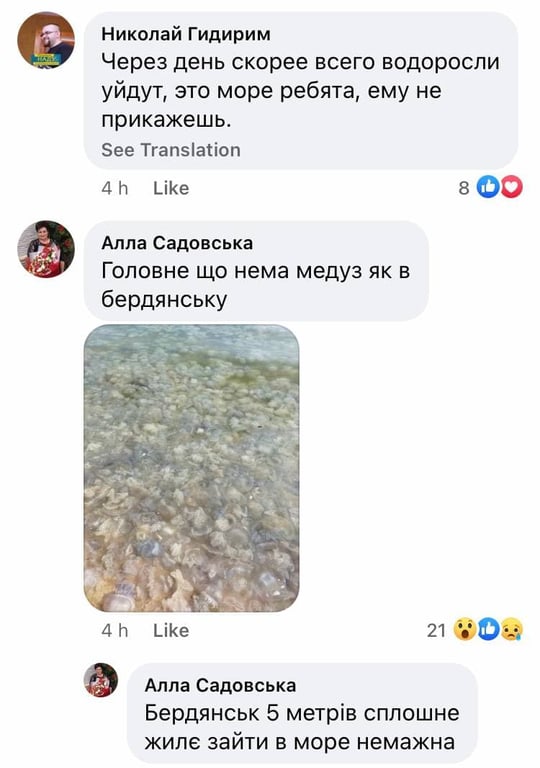Image resolution: width=540 pixels, height=768 pixels.
Task: Click wow emoji reaction on jellyfish comment
Action: [464, 629]
